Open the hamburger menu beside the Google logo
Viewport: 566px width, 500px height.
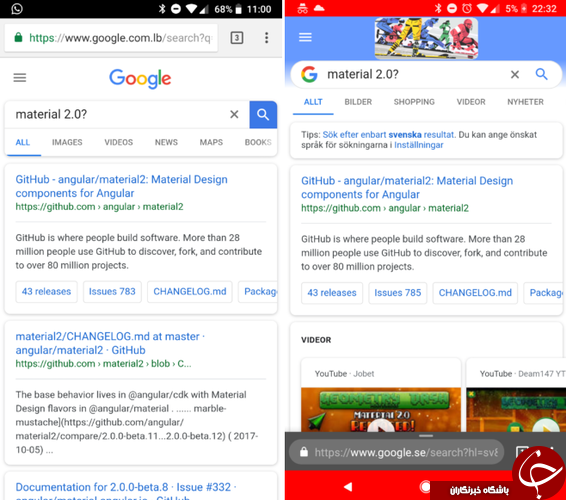click(20, 78)
